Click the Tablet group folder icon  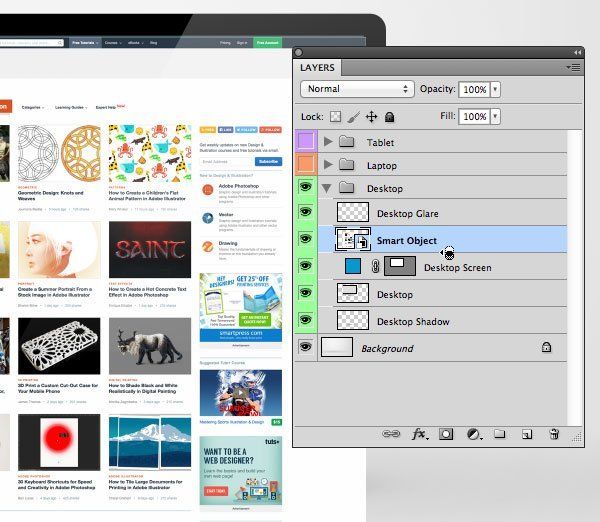click(x=347, y=142)
